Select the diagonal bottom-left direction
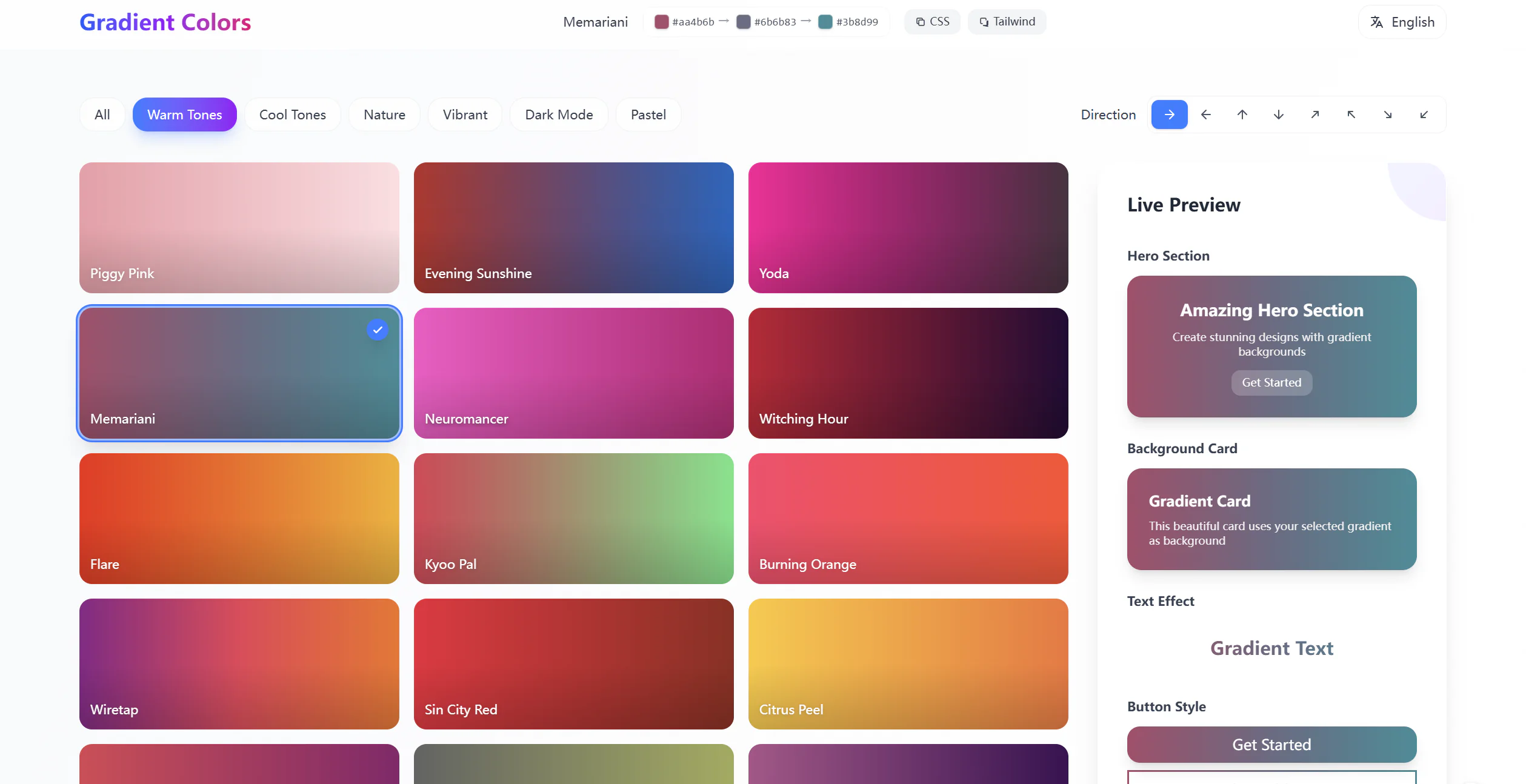This screenshot has width=1526, height=784. tap(1424, 115)
